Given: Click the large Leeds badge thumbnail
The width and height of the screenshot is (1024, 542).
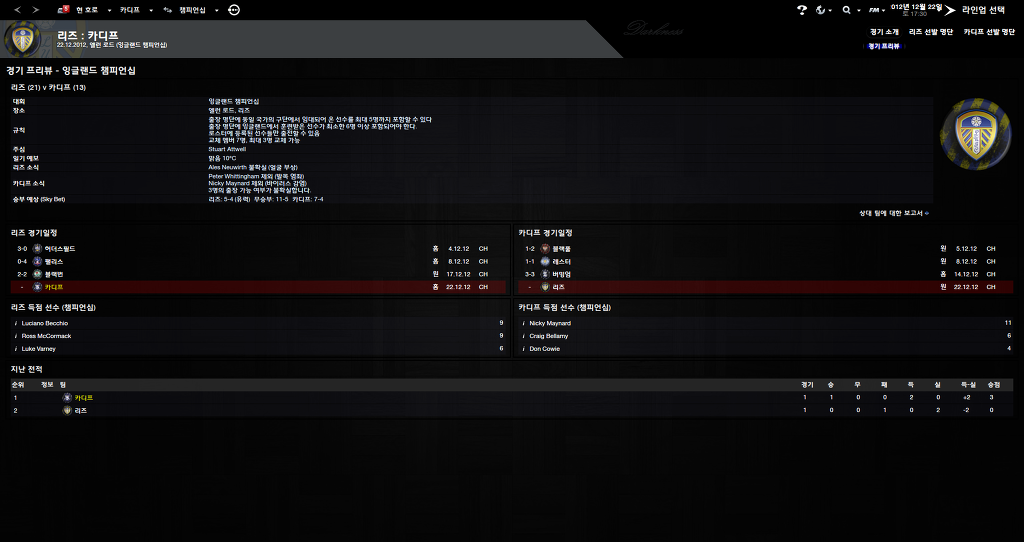Looking at the screenshot, I should [975, 135].
